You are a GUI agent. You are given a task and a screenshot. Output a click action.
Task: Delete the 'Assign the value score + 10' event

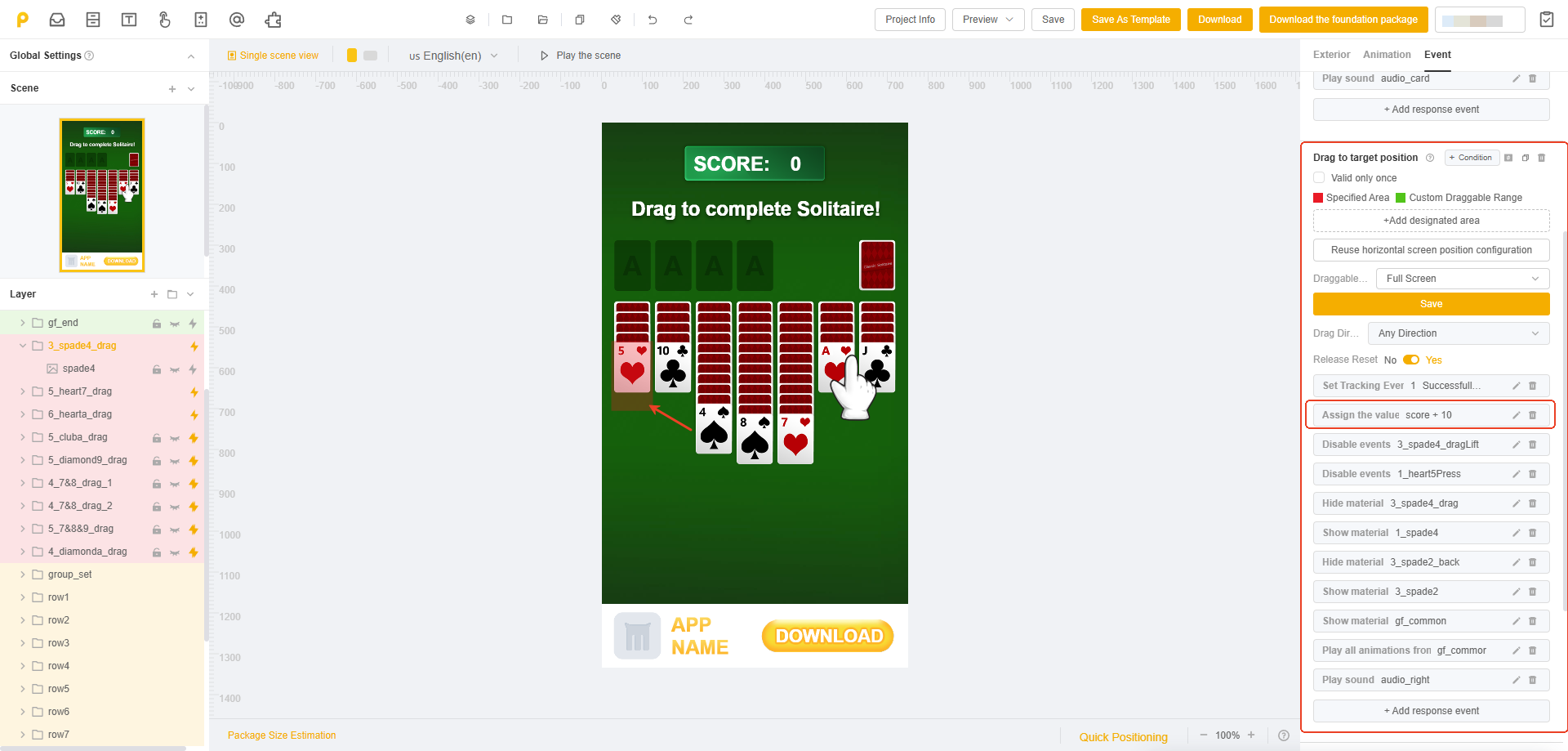coord(1533,415)
